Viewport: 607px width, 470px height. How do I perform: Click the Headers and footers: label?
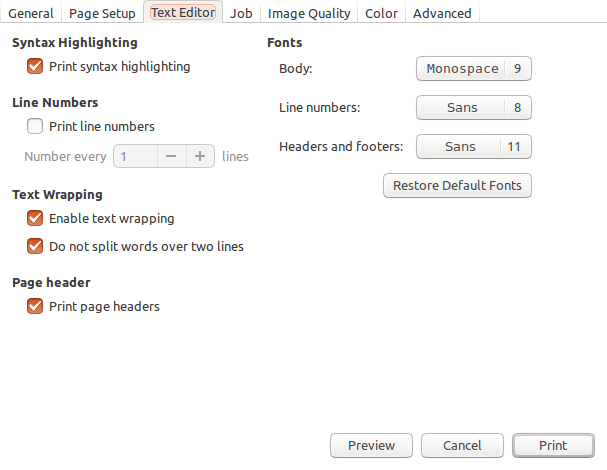coord(341,147)
